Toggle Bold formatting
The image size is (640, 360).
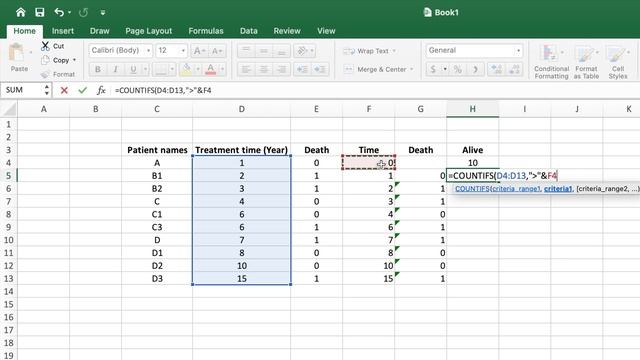[98, 69]
